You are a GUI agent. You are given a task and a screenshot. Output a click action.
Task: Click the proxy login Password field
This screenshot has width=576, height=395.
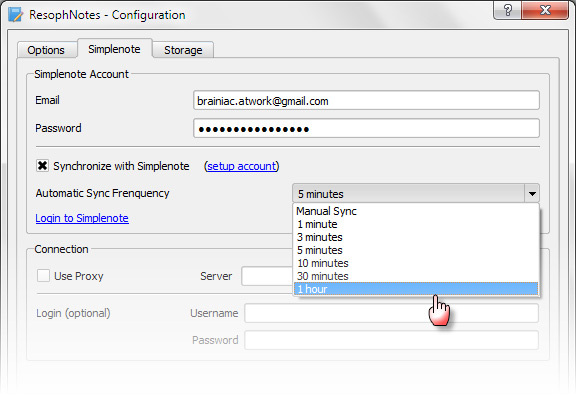point(392,340)
